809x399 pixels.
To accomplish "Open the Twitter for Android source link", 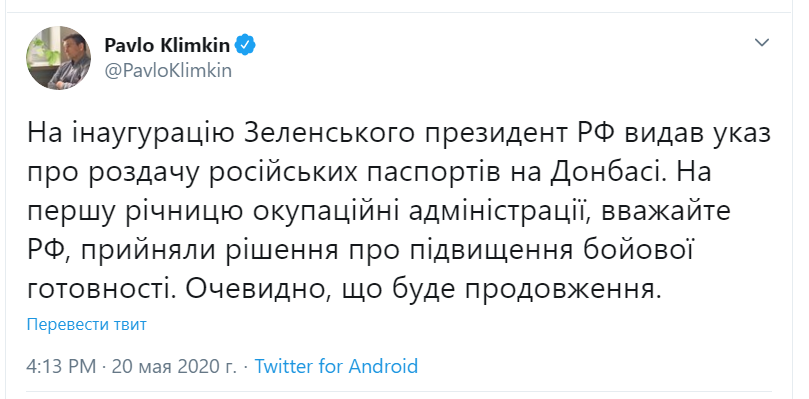I will coord(336,366).
